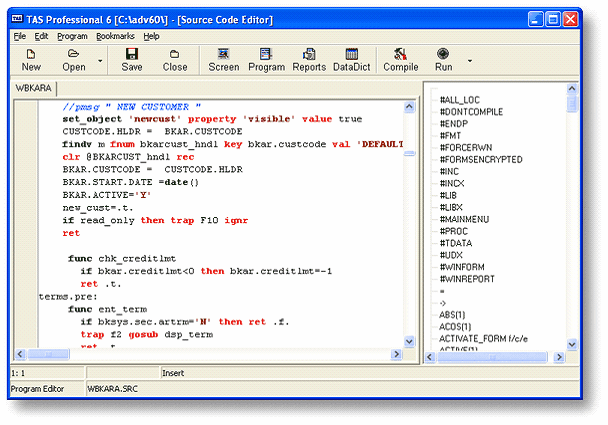Click the Compile toolbar icon
The image size is (608, 425).
coord(400,54)
